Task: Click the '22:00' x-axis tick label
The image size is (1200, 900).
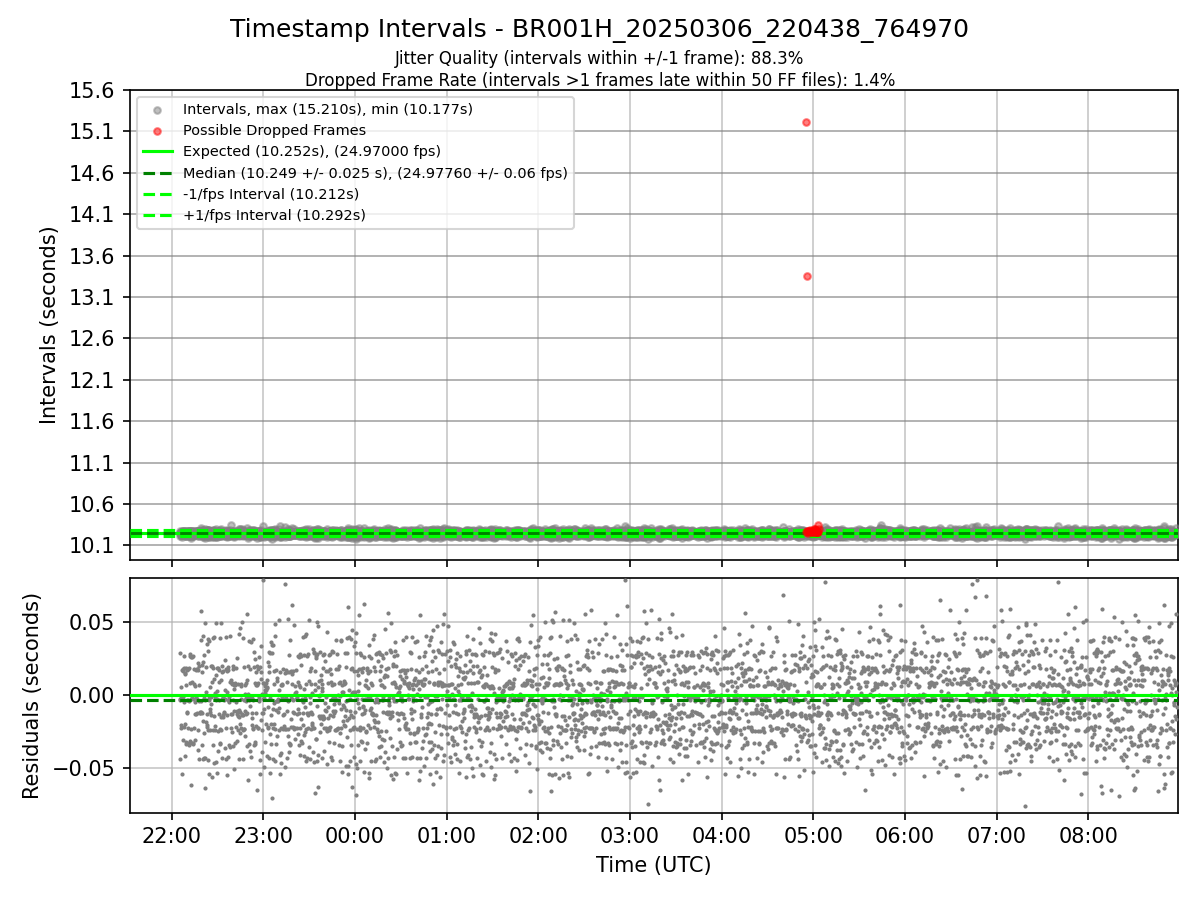Action: (172, 835)
